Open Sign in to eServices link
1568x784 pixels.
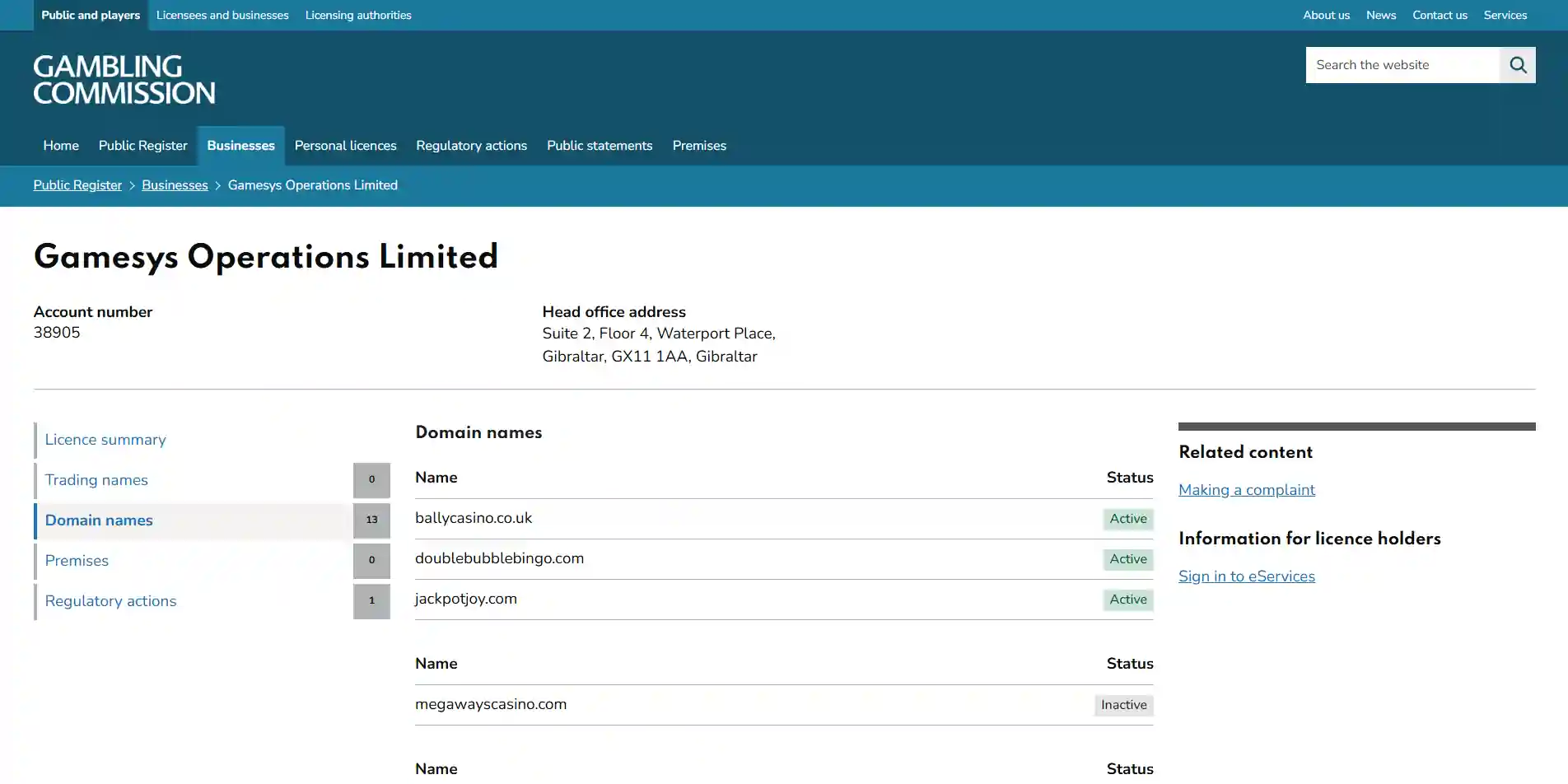click(x=1247, y=576)
